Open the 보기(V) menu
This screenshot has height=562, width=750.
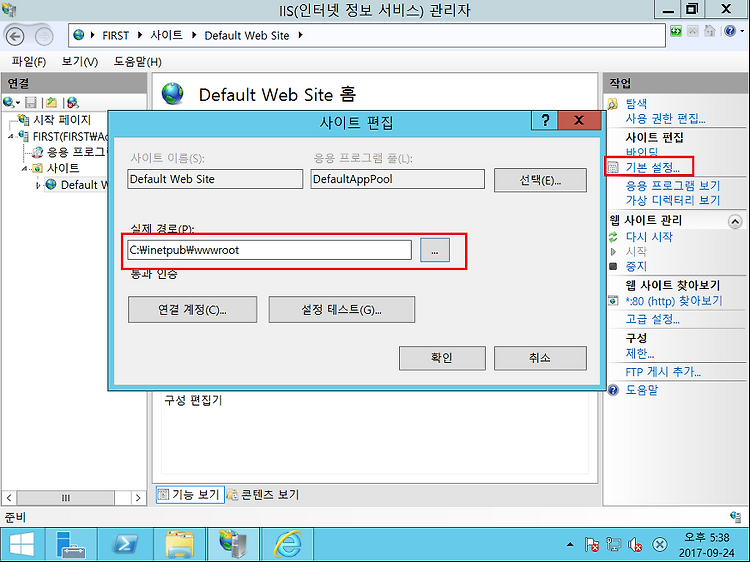pyautogui.click(x=79, y=62)
